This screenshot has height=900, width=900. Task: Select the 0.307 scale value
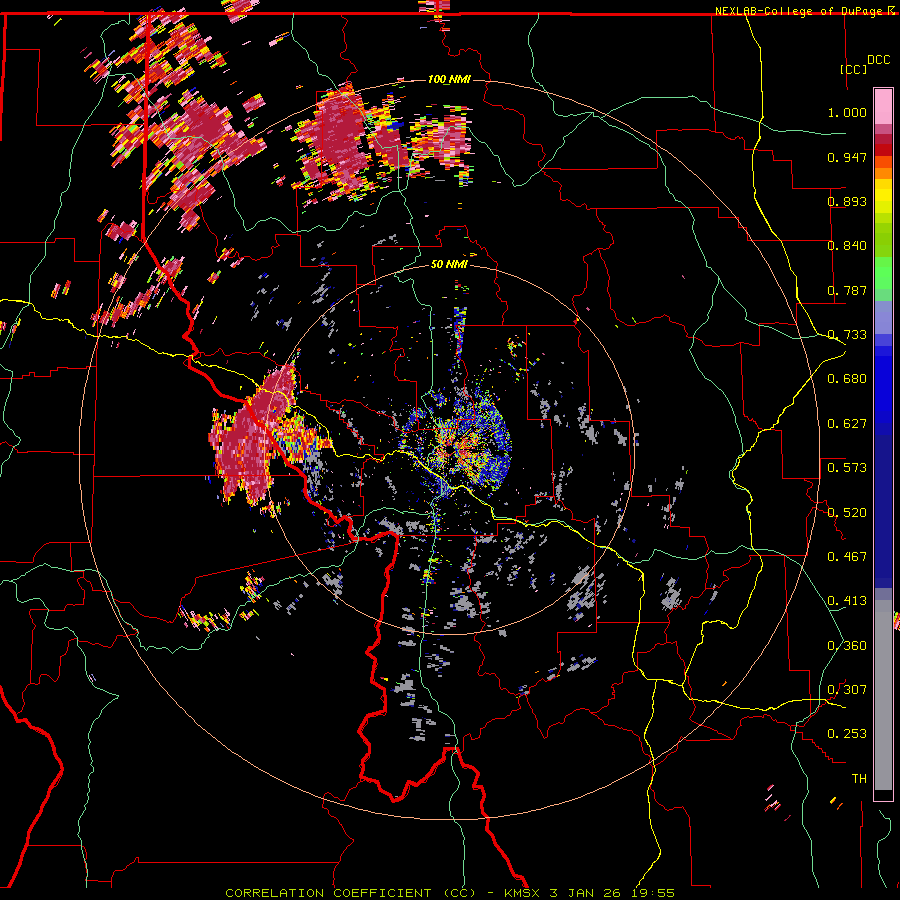(x=847, y=690)
